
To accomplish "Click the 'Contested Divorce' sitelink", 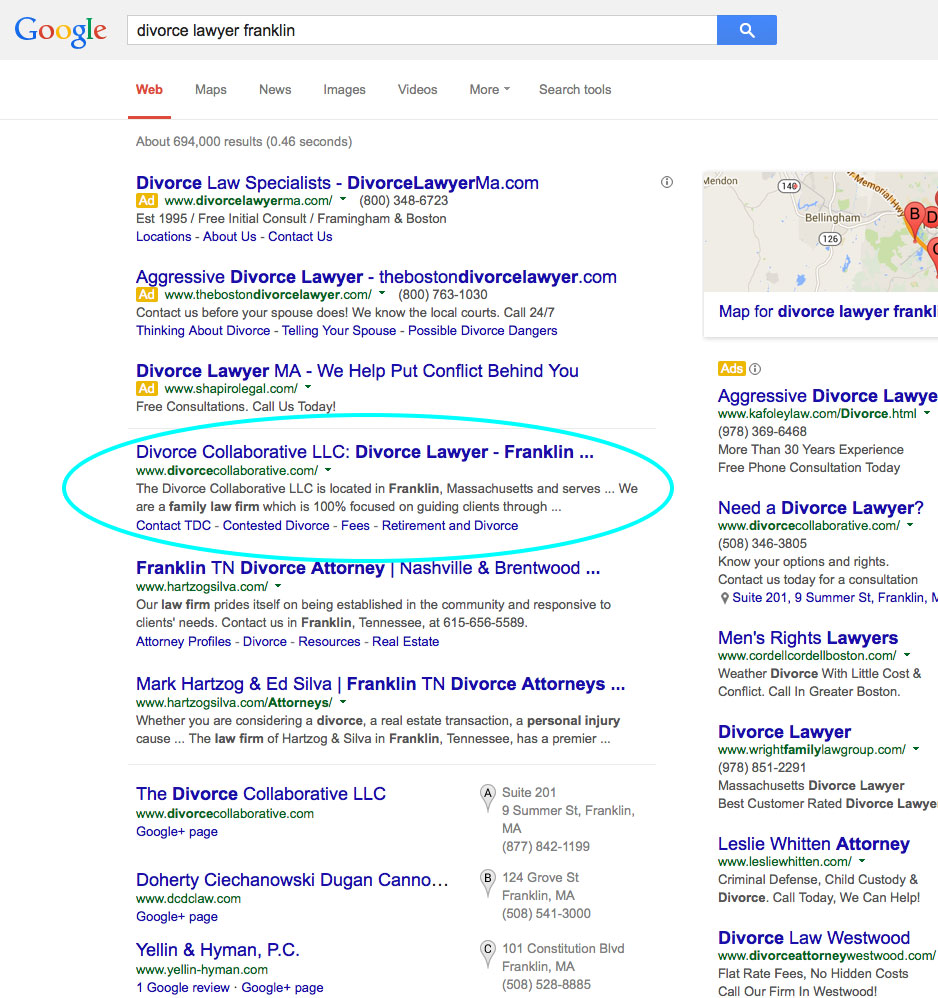I will pyautogui.click(x=276, y=526).
